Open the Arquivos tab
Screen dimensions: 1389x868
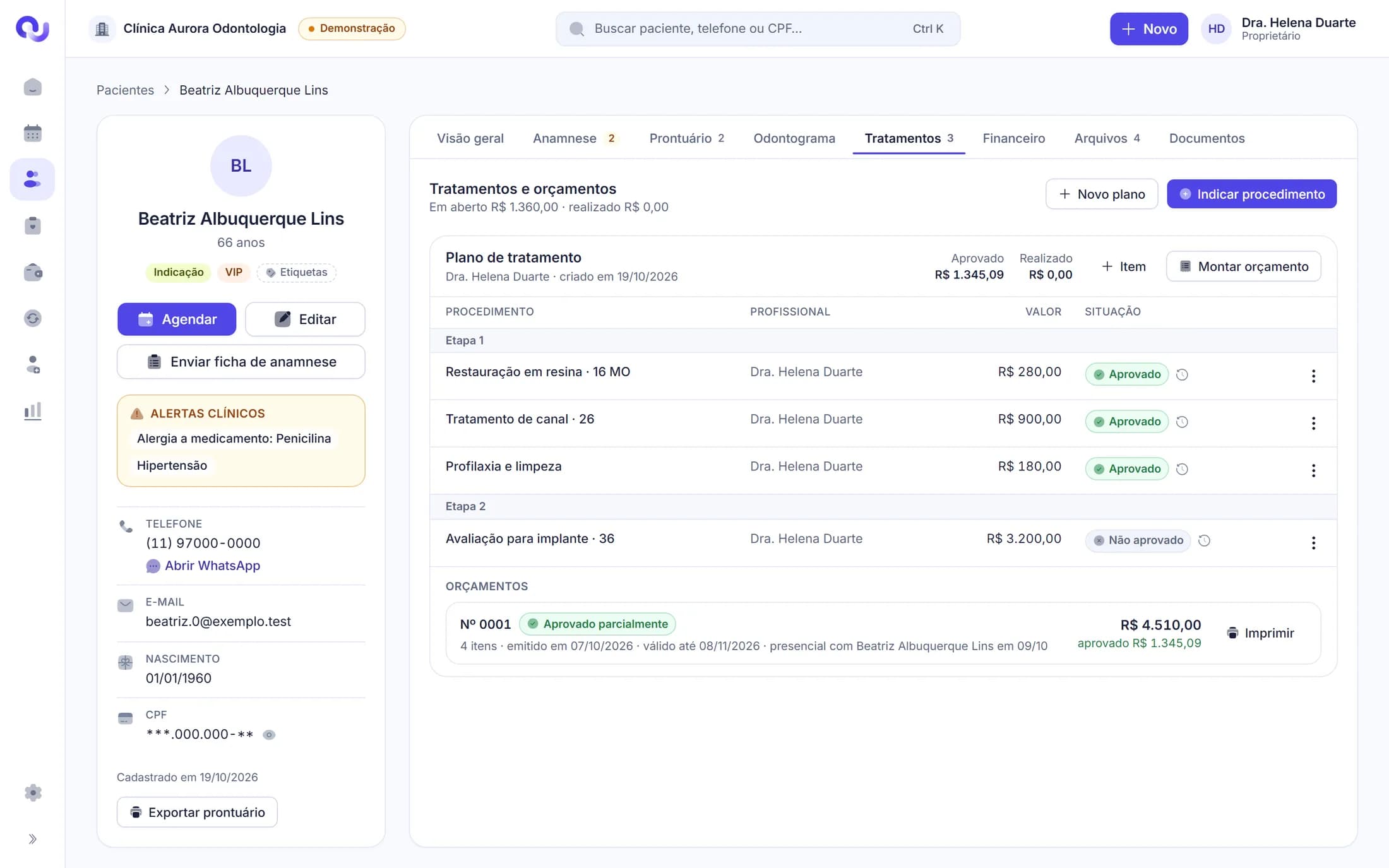tap(1107, 138)
